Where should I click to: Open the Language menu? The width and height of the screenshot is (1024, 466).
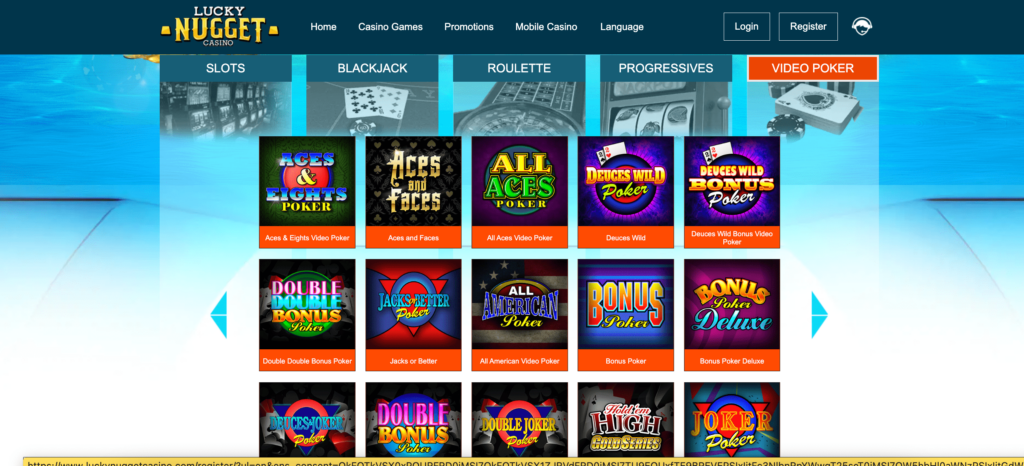(622, 27)
